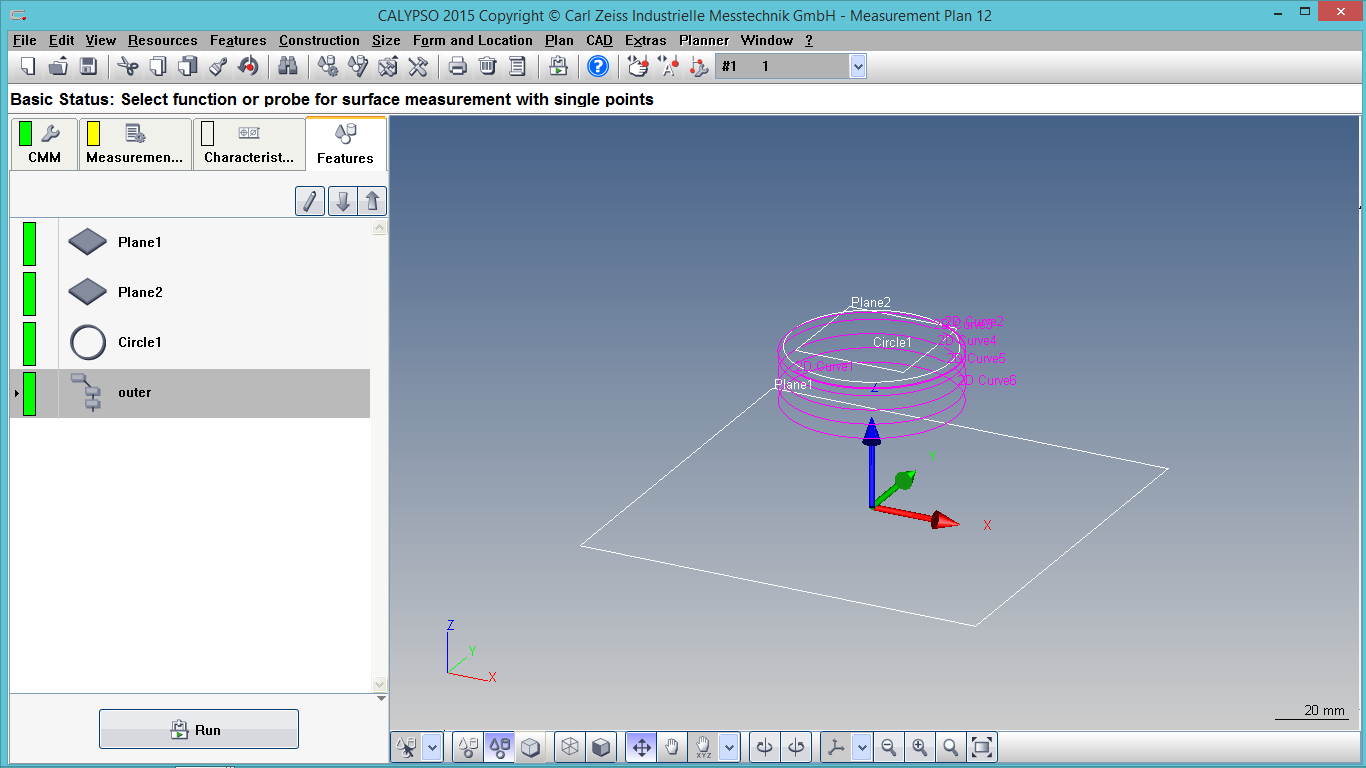Click the Circle1 label in the 3D view
Screen dimensions: 1366x768
(x=892, y=342)
